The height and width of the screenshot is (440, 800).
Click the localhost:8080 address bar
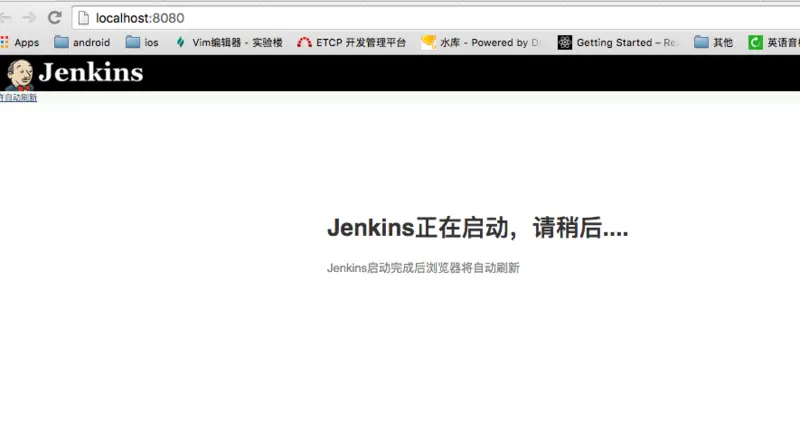click(436, 18)
